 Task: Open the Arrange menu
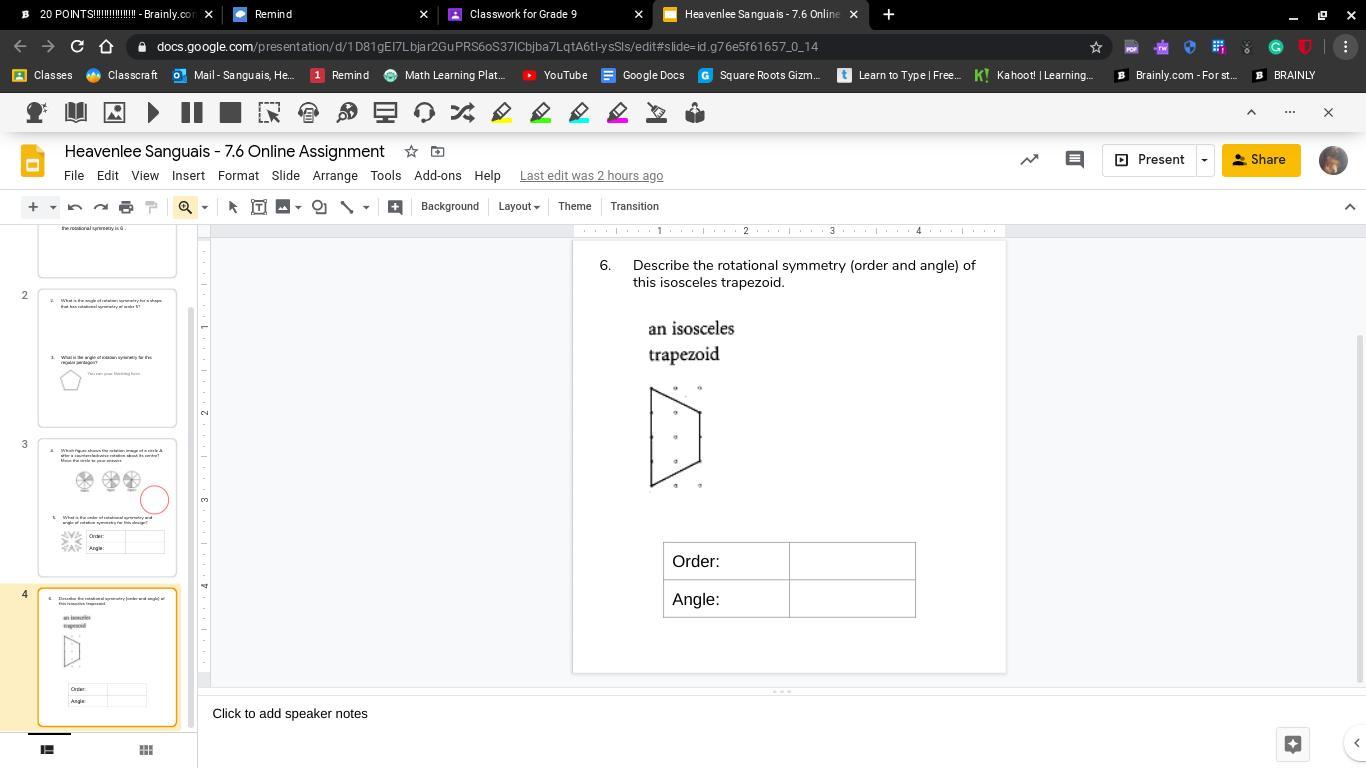(335, 176)
